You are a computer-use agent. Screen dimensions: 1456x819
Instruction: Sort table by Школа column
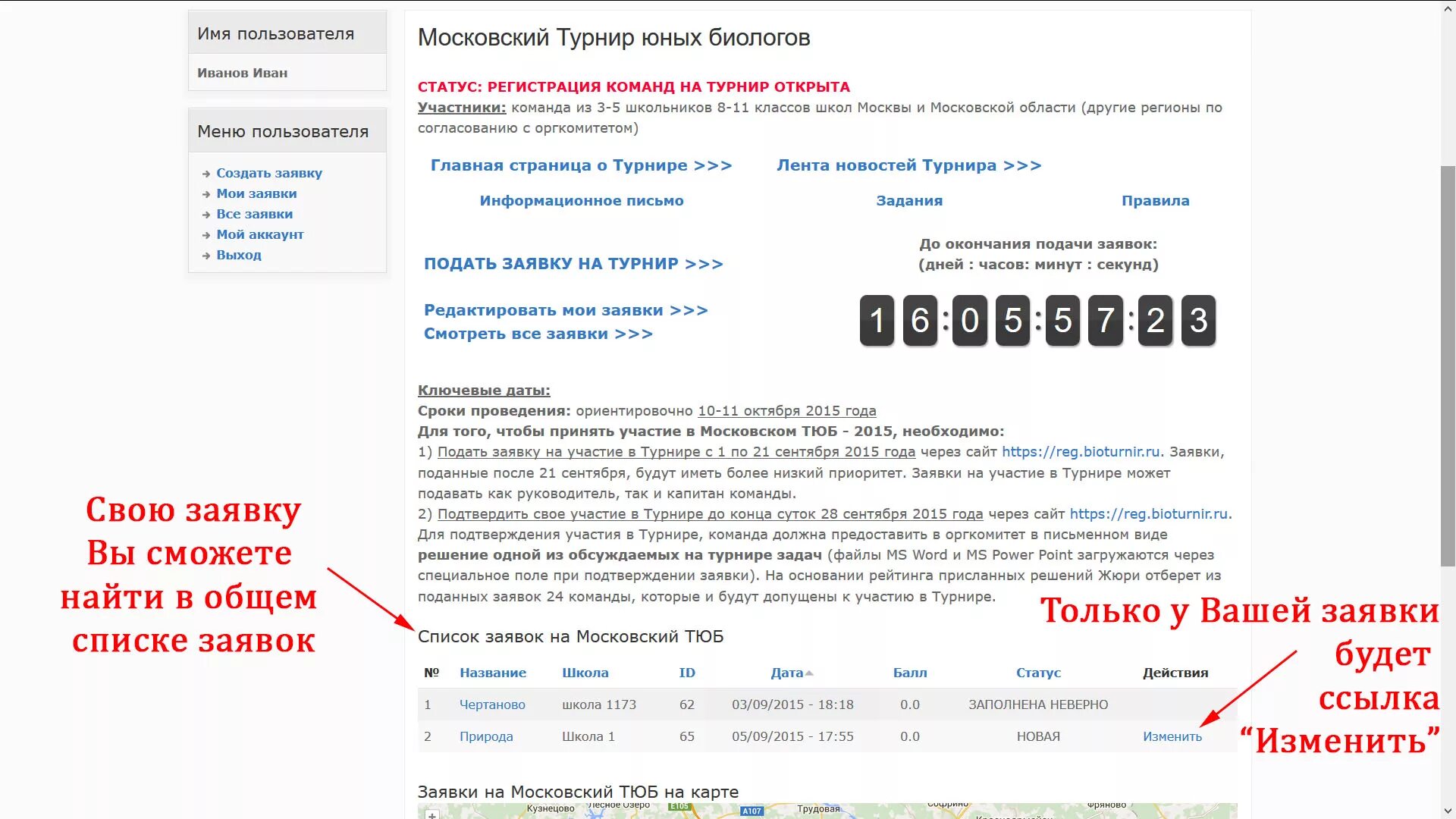click(x=585, y=673)
